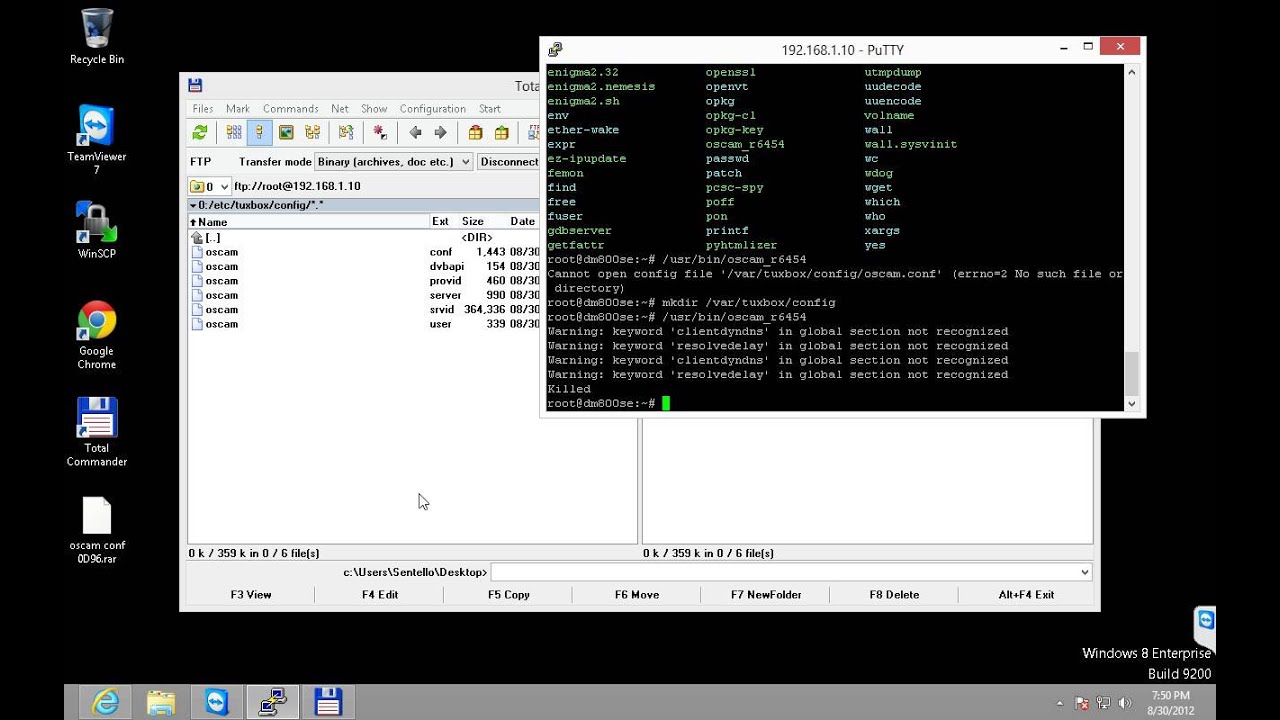Switch to PuTTY taskbar button
This screenshot has height=720, width=1280.
coord(273,702)
